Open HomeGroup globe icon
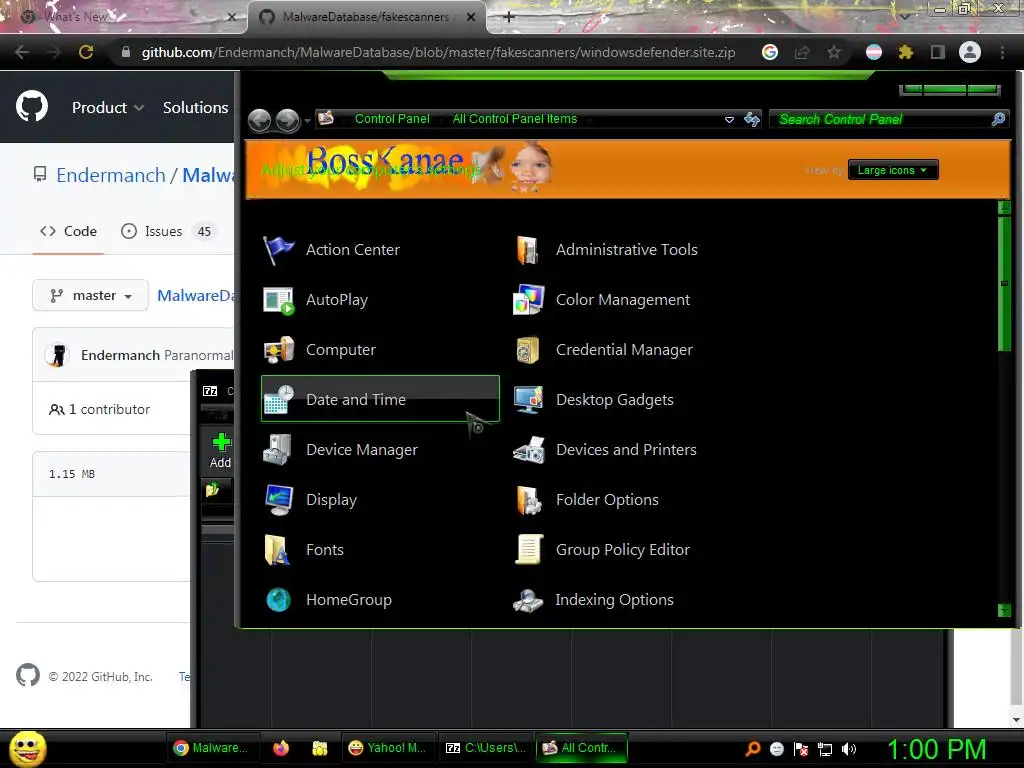This screenshot has width=1024, height=768. tap(278, 600)
